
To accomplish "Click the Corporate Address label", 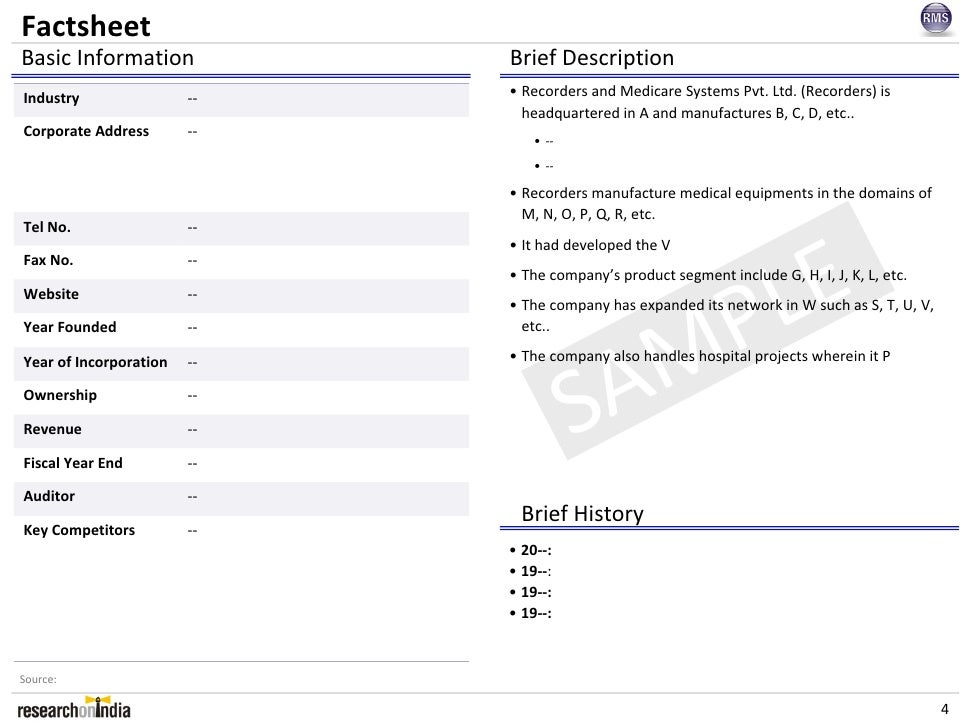I will coord(86,131).
